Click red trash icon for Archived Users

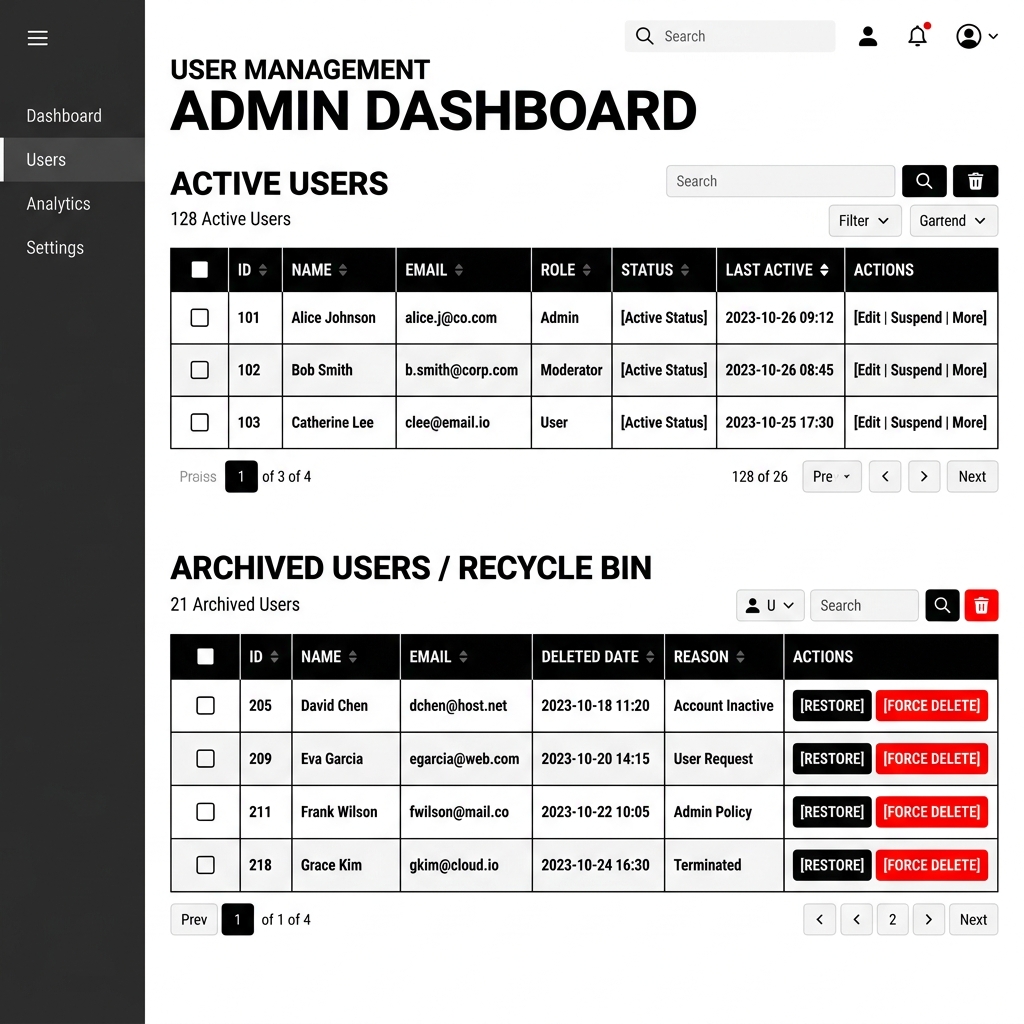click(x=981, y=605)
